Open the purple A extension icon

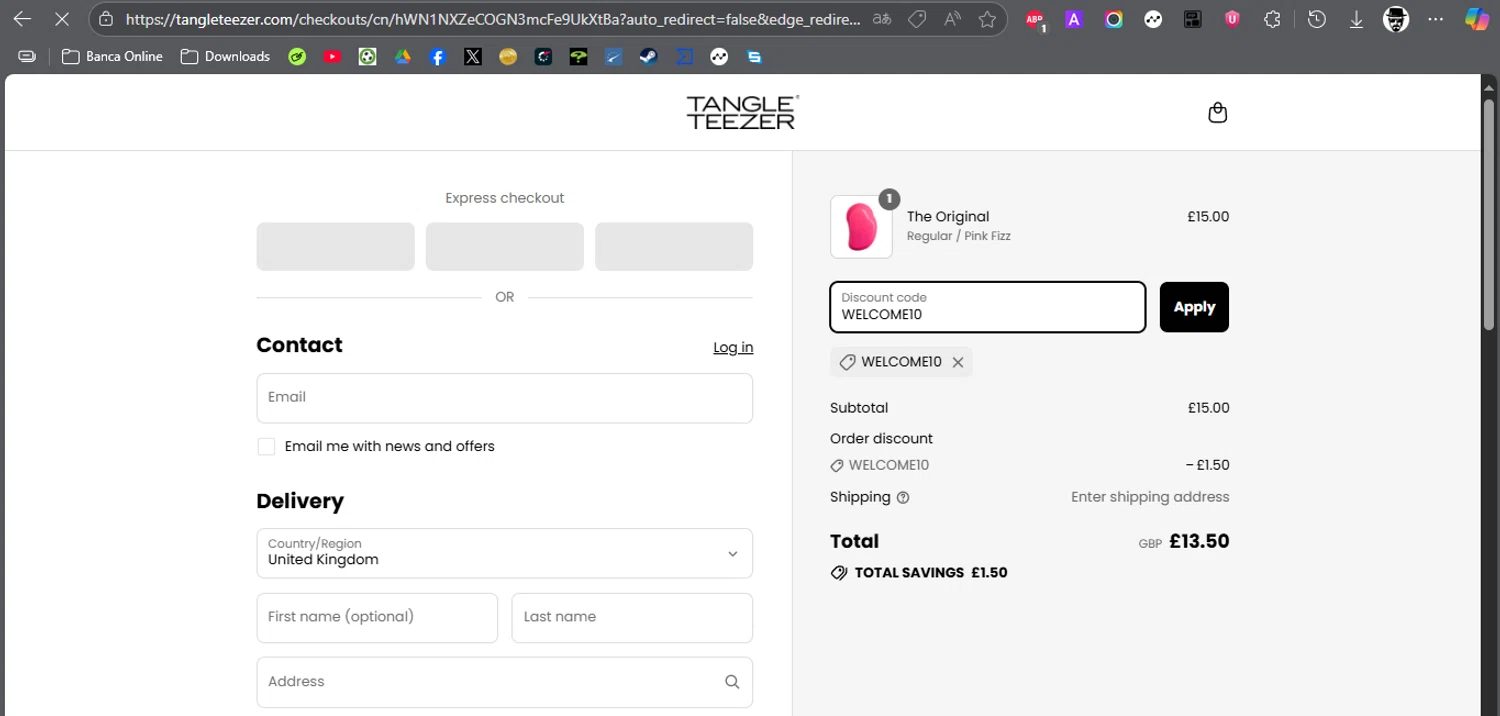(x=1074, y=19)
